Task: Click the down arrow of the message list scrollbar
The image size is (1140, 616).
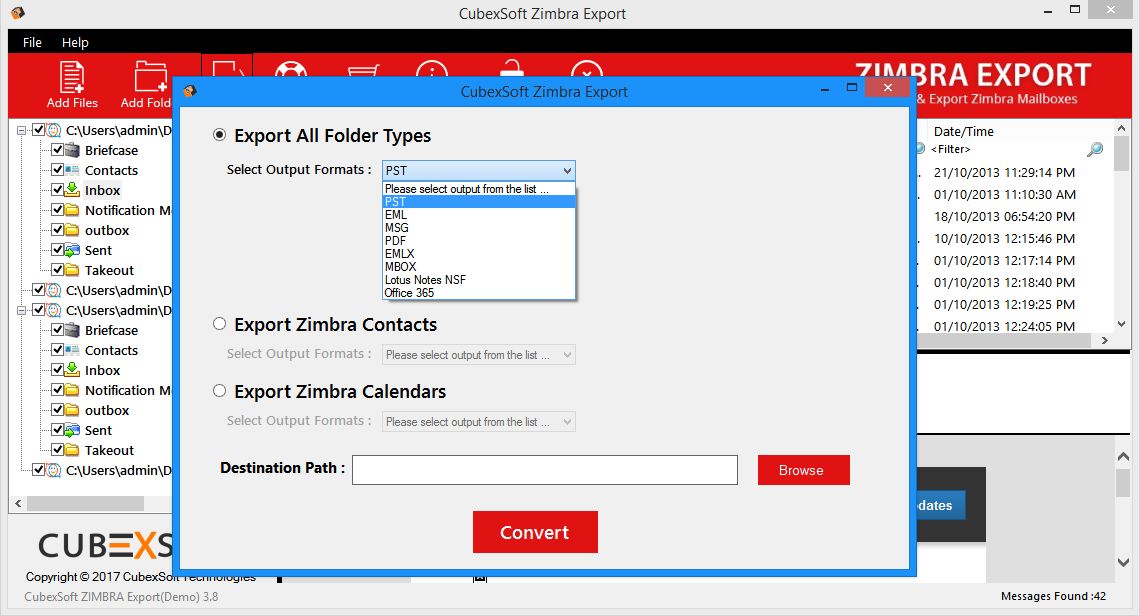Action: 1122,324
